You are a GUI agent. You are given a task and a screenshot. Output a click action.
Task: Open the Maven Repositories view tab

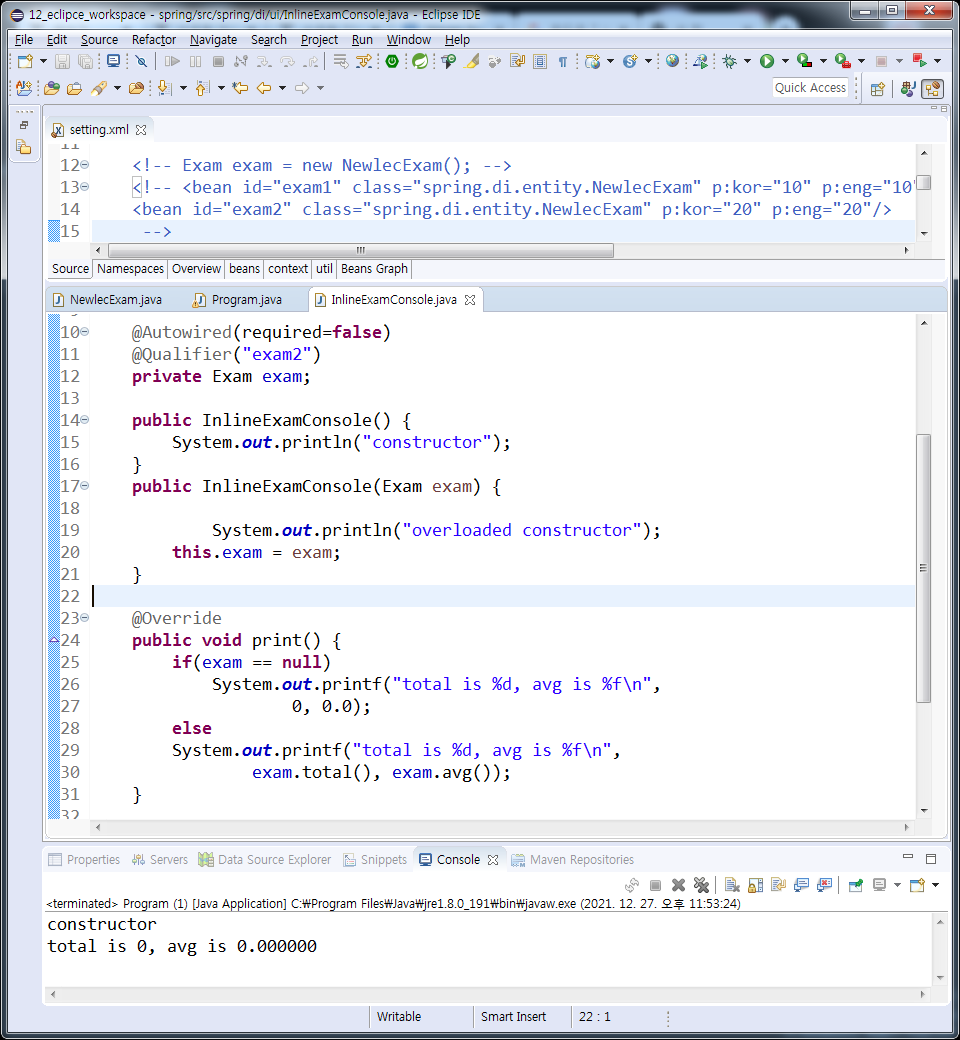click(x=573, y=860)
